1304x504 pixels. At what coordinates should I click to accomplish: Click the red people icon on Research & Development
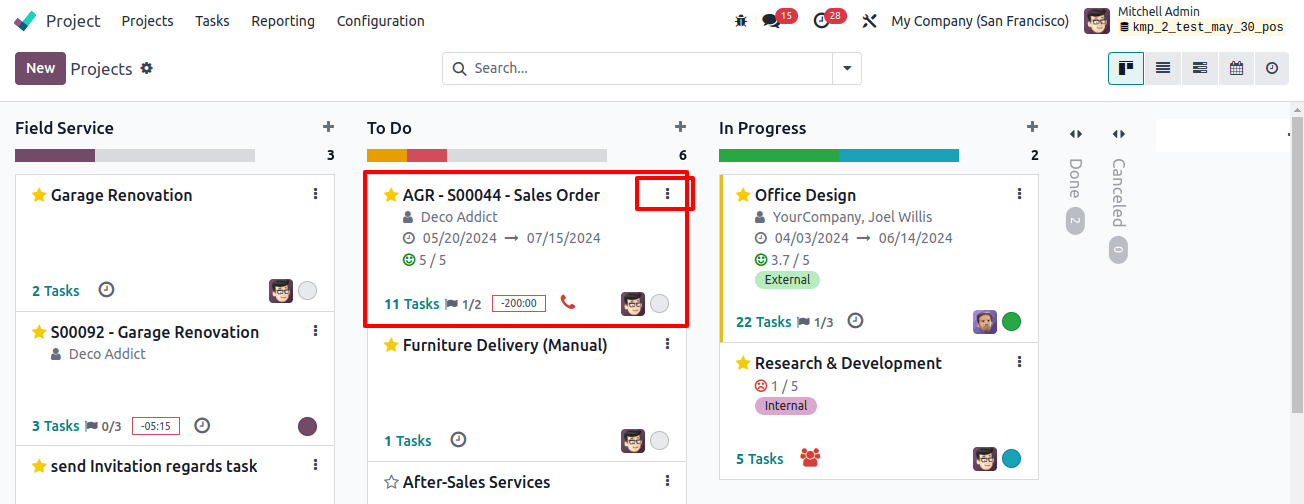(x=810, y=458)
